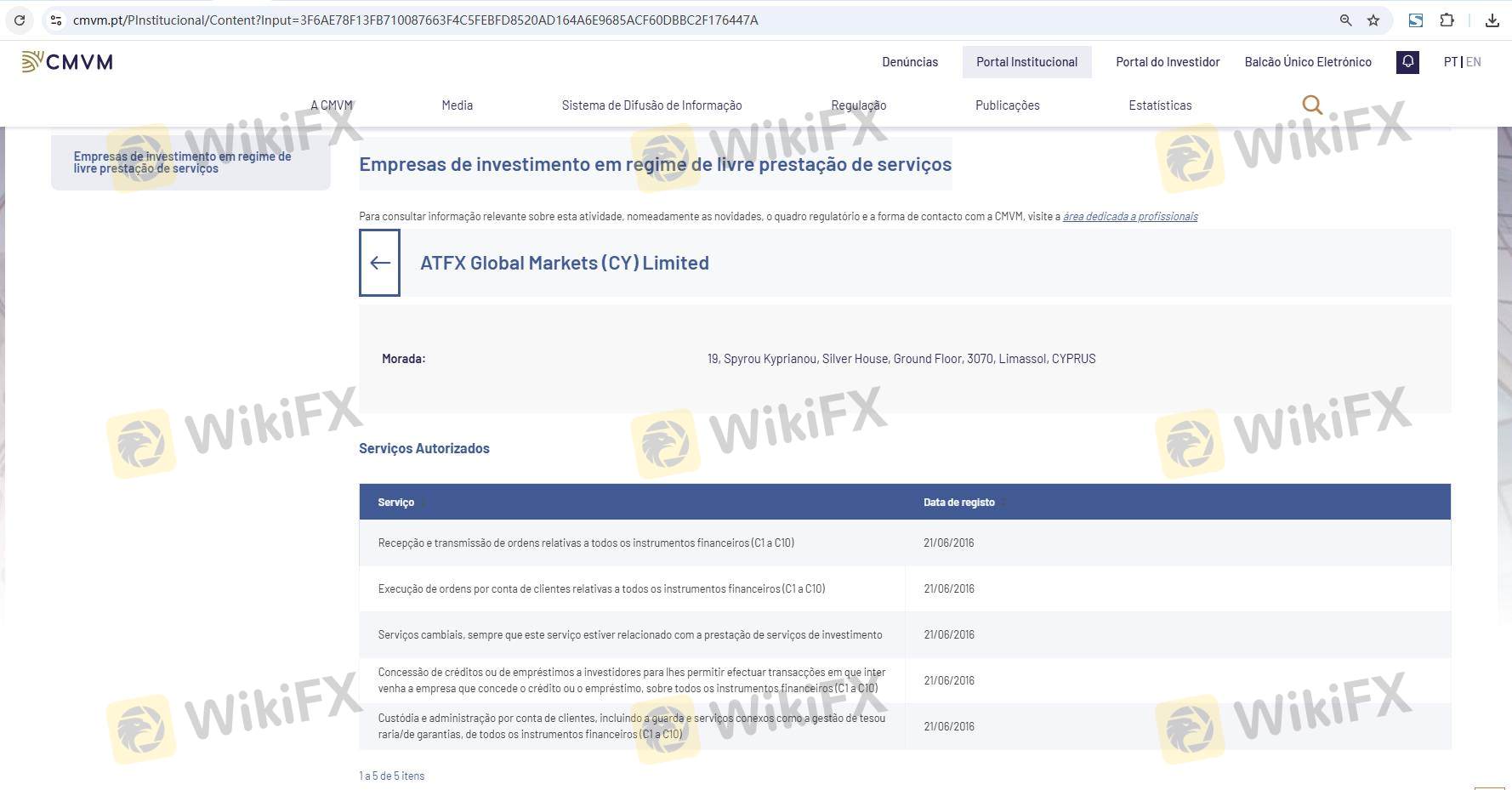Image resolution: width=1512 pixels, height=790 pixels.
Task: Follow the área dedicada a profissionais link
Action: tap(1129, 217)
